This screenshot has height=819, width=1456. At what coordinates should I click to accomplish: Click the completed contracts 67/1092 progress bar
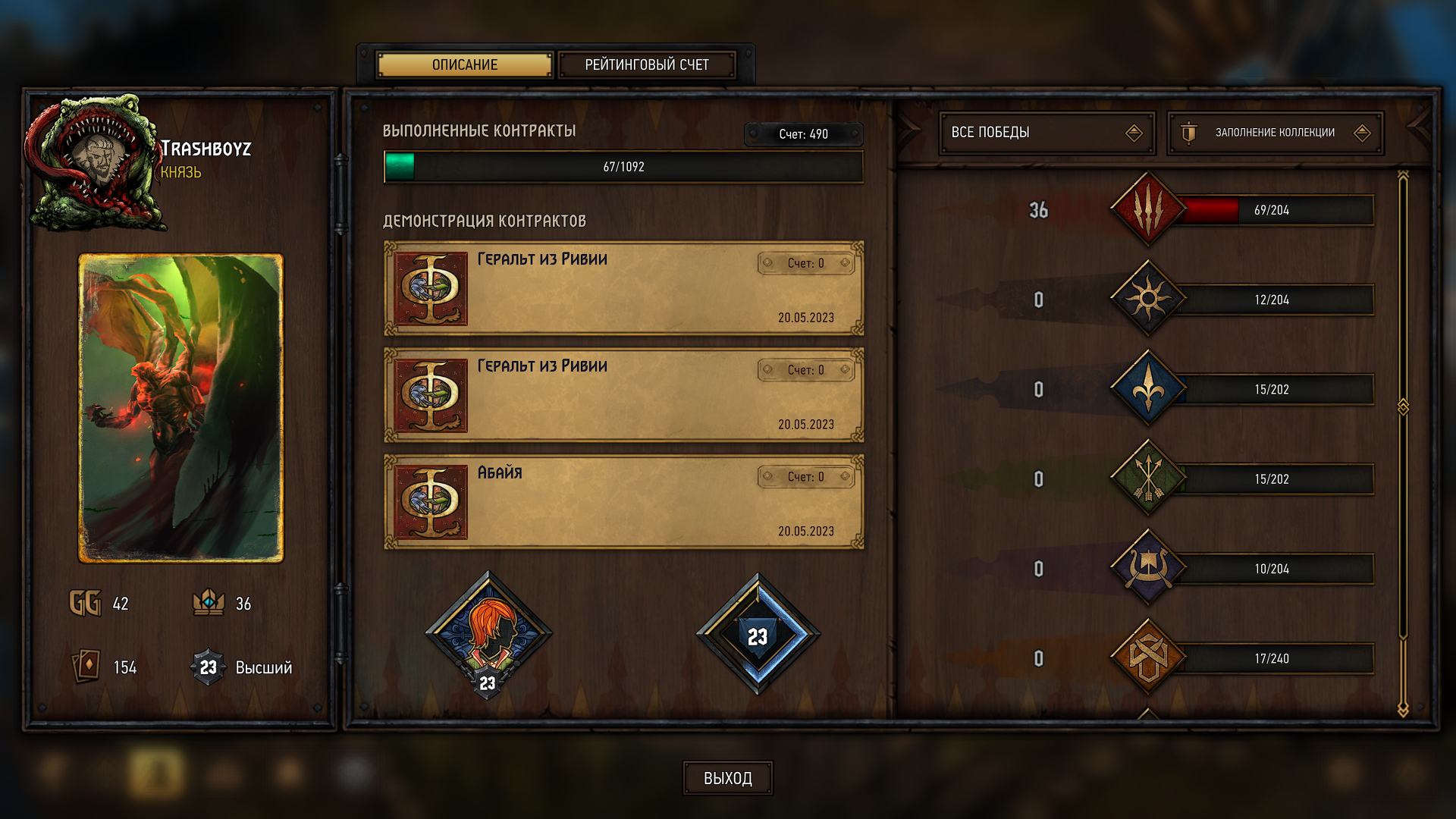click(624, 167)
